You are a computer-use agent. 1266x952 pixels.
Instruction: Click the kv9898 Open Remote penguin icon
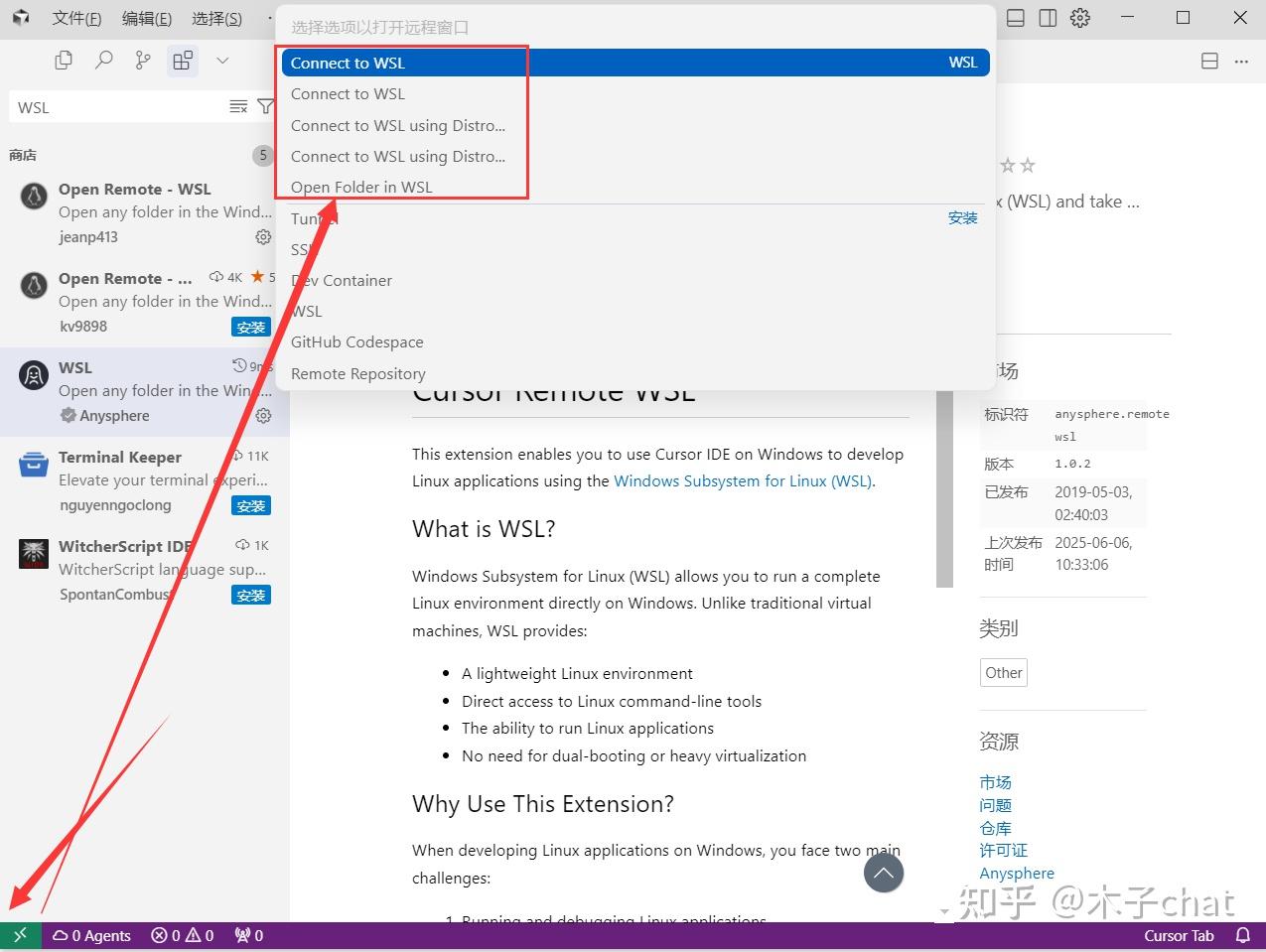(x=34, y=285)
